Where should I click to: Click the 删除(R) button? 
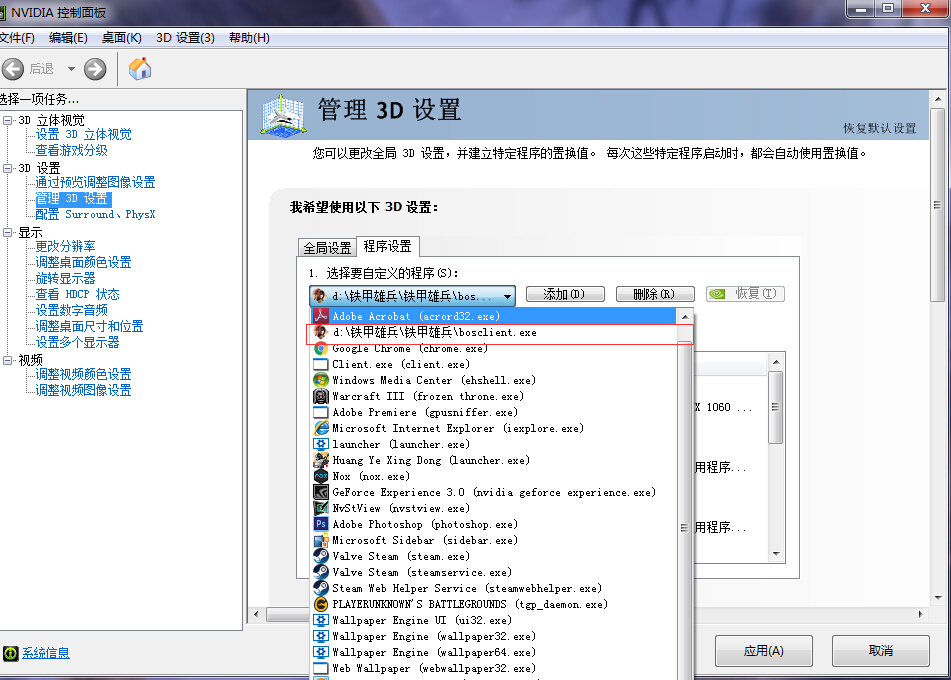pos(654,294)
